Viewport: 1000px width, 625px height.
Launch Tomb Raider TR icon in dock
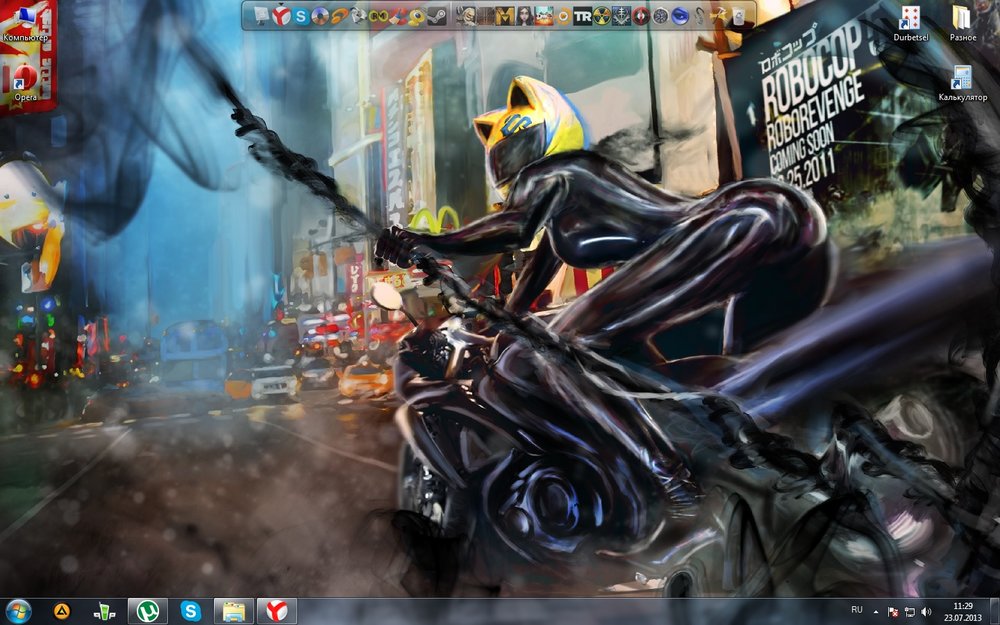click(x=583, y=15)
